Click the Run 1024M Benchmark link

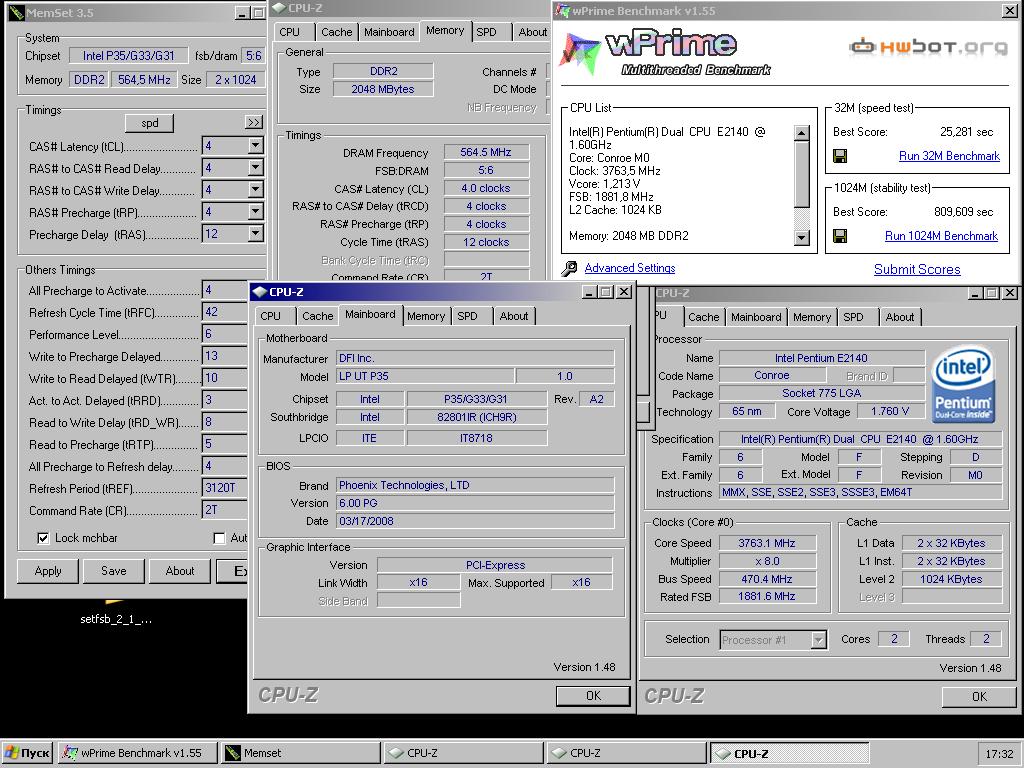click(x=941, y=236)
